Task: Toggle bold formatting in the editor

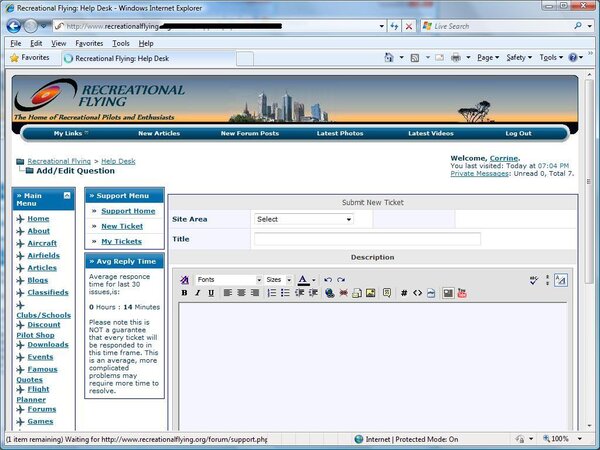Action: pos(184,293)
